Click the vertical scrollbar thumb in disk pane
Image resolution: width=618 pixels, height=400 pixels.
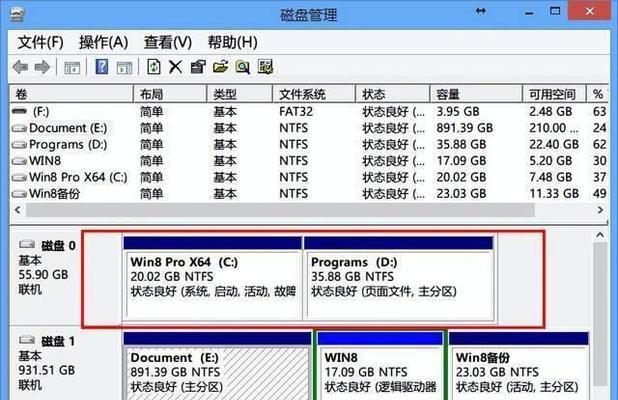click(x=600, y=314)
